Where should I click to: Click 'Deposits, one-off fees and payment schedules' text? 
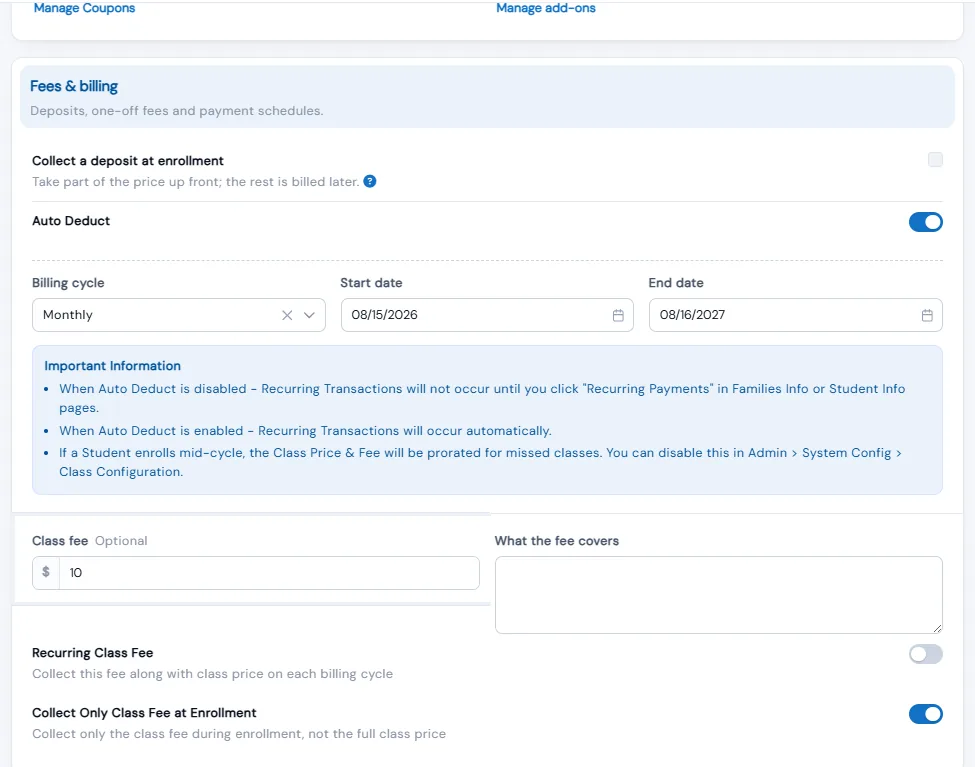tap(177, 111)
